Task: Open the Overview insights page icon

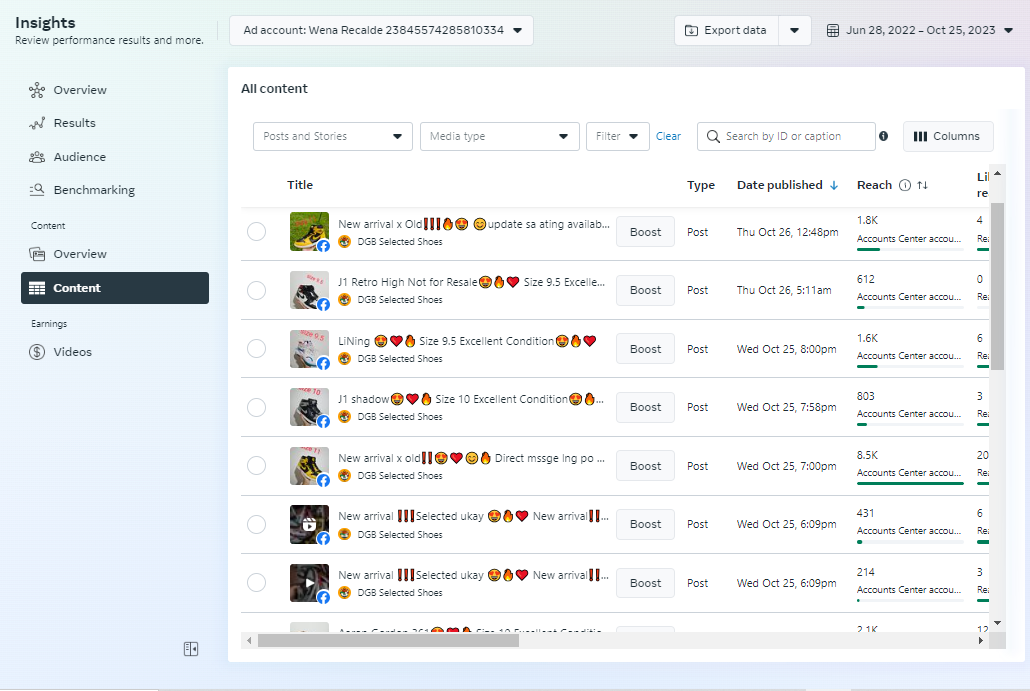Action: [x=37, y=90]
